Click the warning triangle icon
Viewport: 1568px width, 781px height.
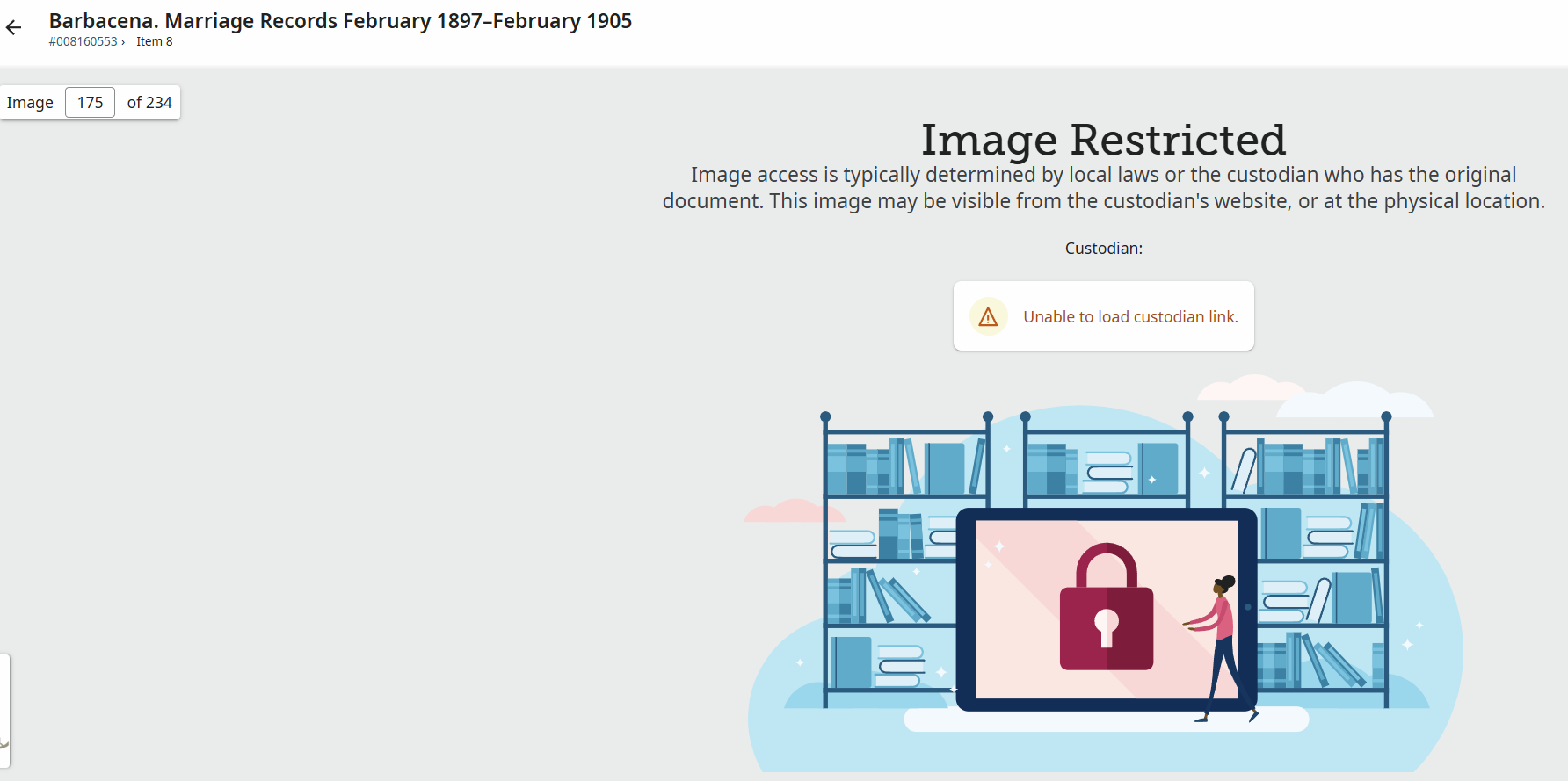pyautogui.click(x=988, y=316)
